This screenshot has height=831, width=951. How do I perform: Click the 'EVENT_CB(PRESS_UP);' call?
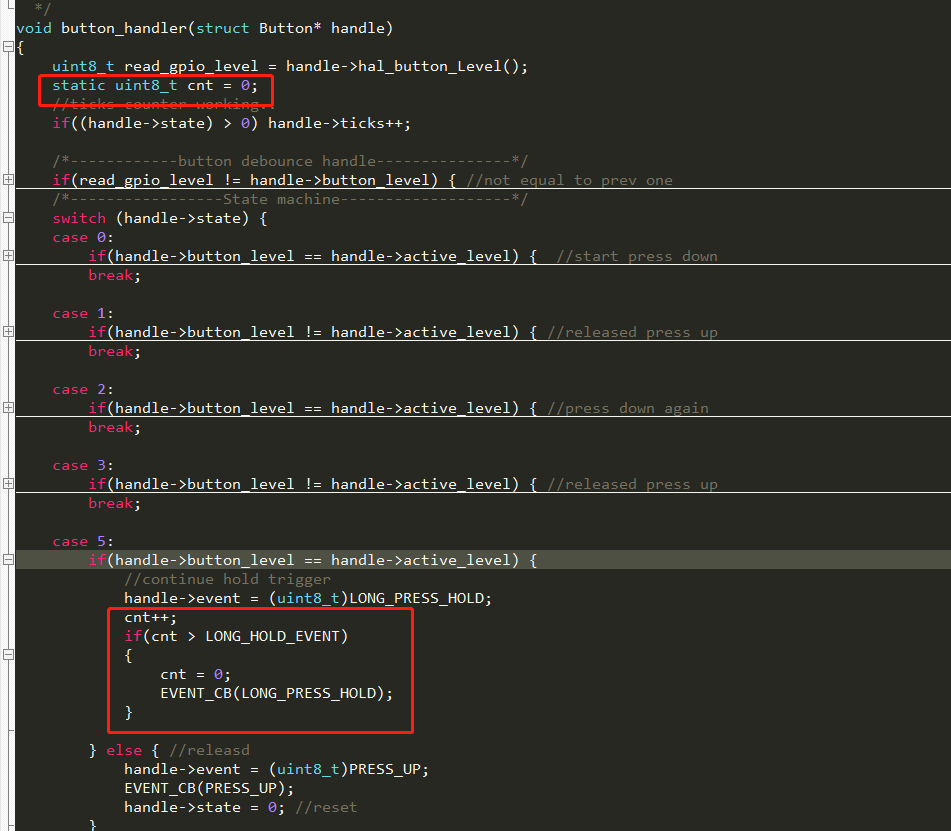click(x=209, y=788)
